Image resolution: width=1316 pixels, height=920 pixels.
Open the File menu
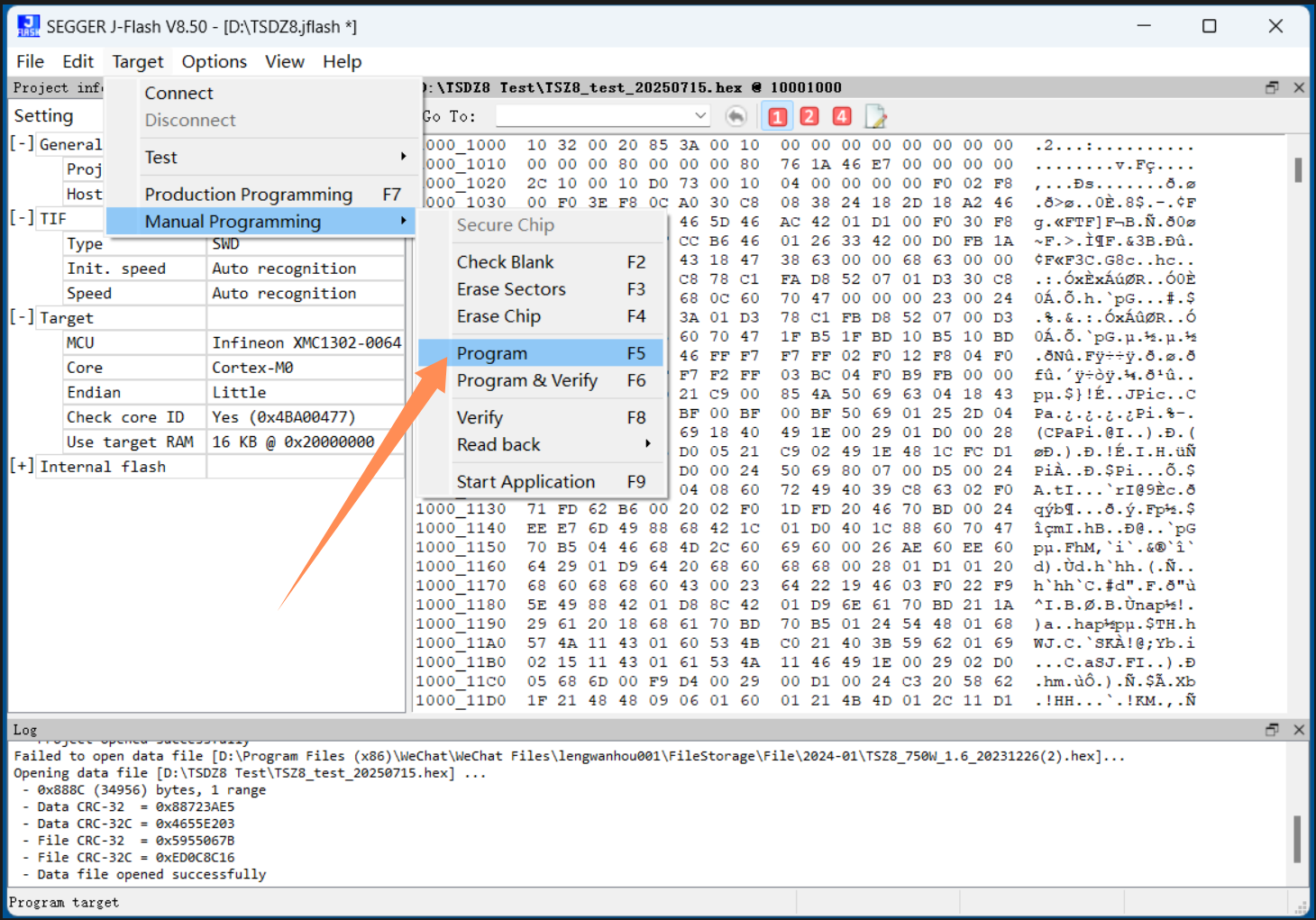[x=30, y=61]
